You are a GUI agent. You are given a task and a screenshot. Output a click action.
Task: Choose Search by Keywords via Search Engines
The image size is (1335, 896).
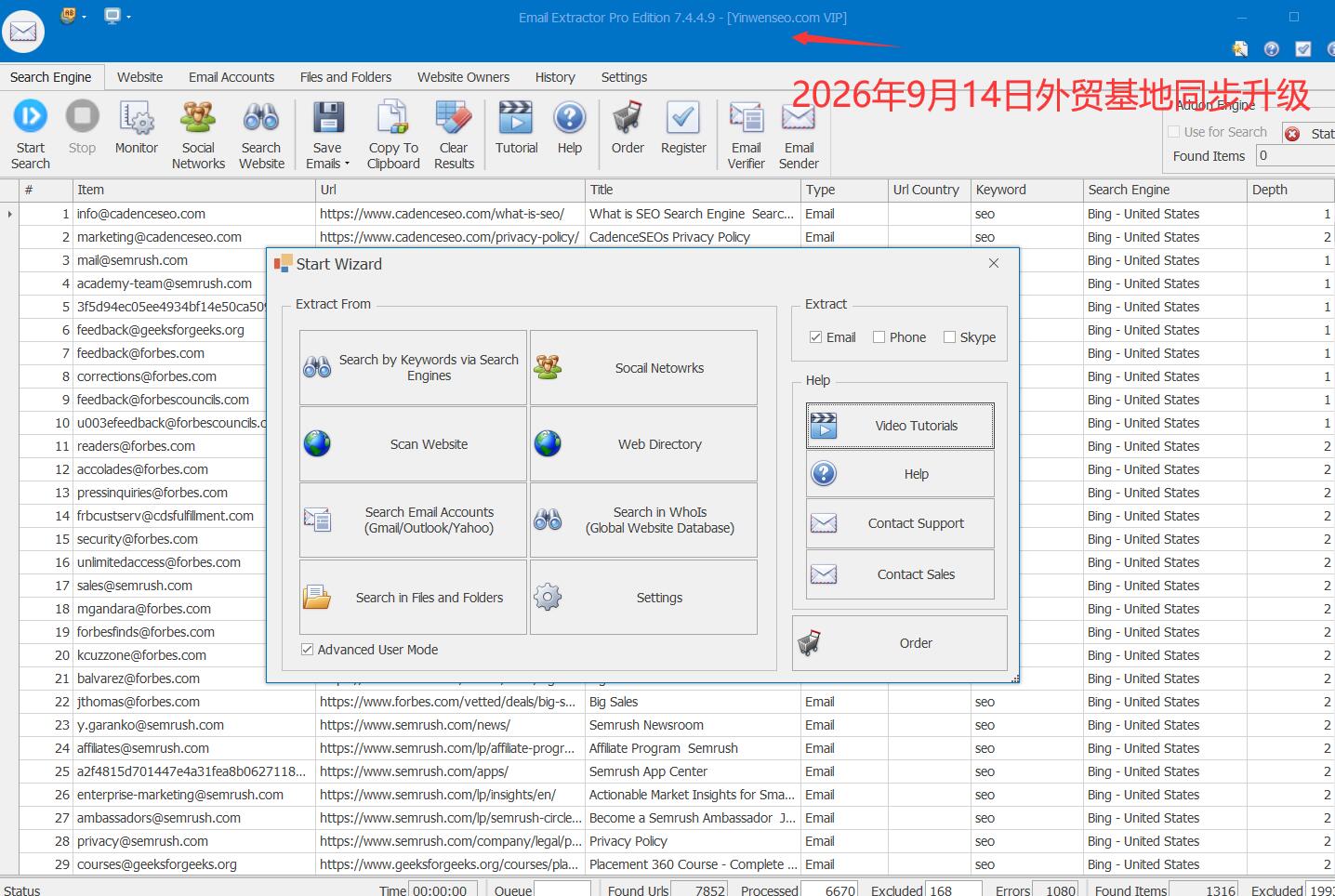click(x=413, y=368)
